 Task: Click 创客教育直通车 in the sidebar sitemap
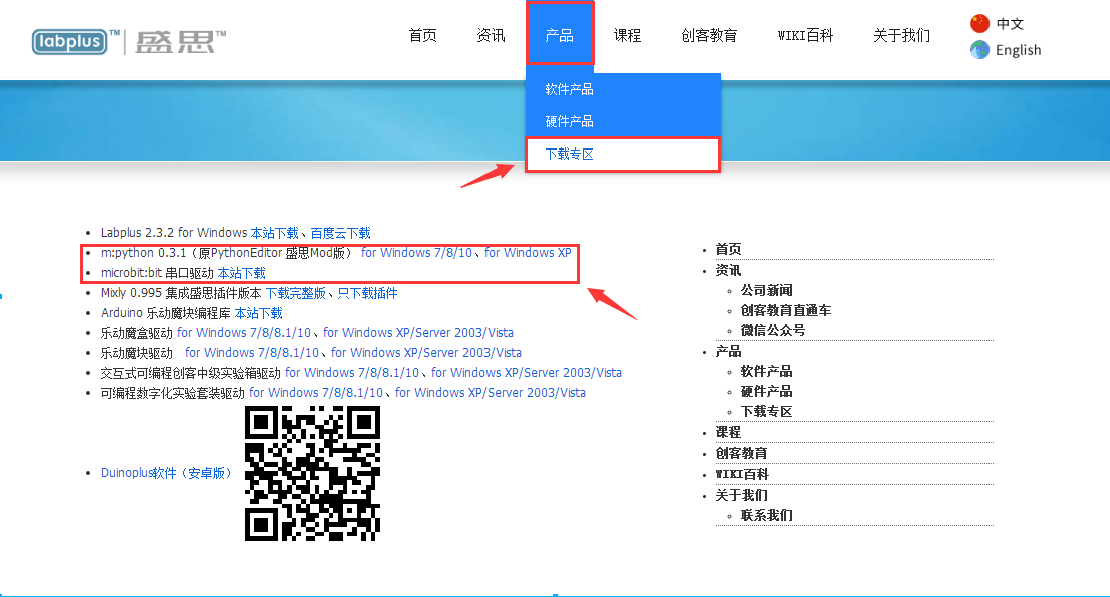786,310
